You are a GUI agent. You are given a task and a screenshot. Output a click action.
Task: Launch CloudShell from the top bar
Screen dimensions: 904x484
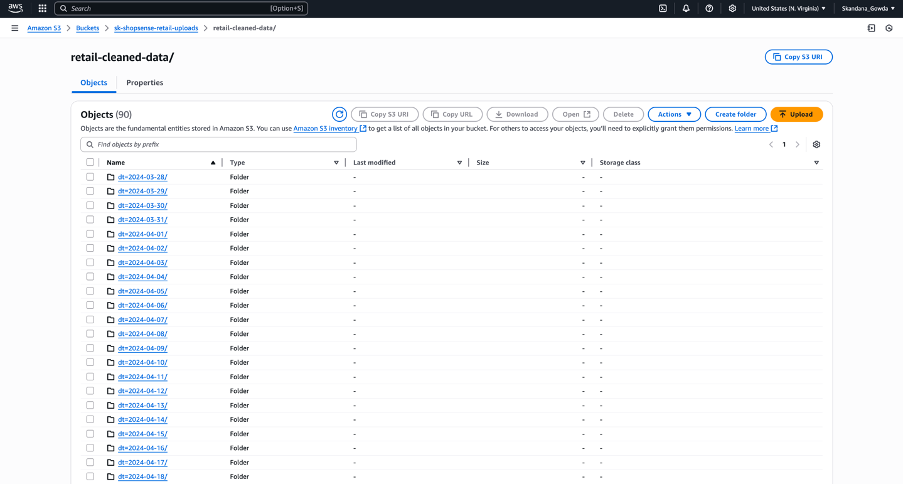coord(663,9)
